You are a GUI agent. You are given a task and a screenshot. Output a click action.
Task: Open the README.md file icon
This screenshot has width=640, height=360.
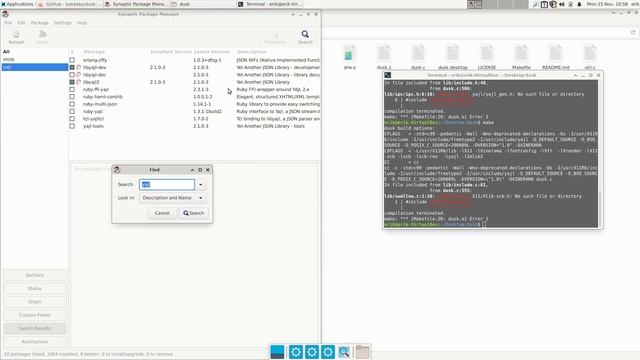pyautogui.click(x=556, y=54)
